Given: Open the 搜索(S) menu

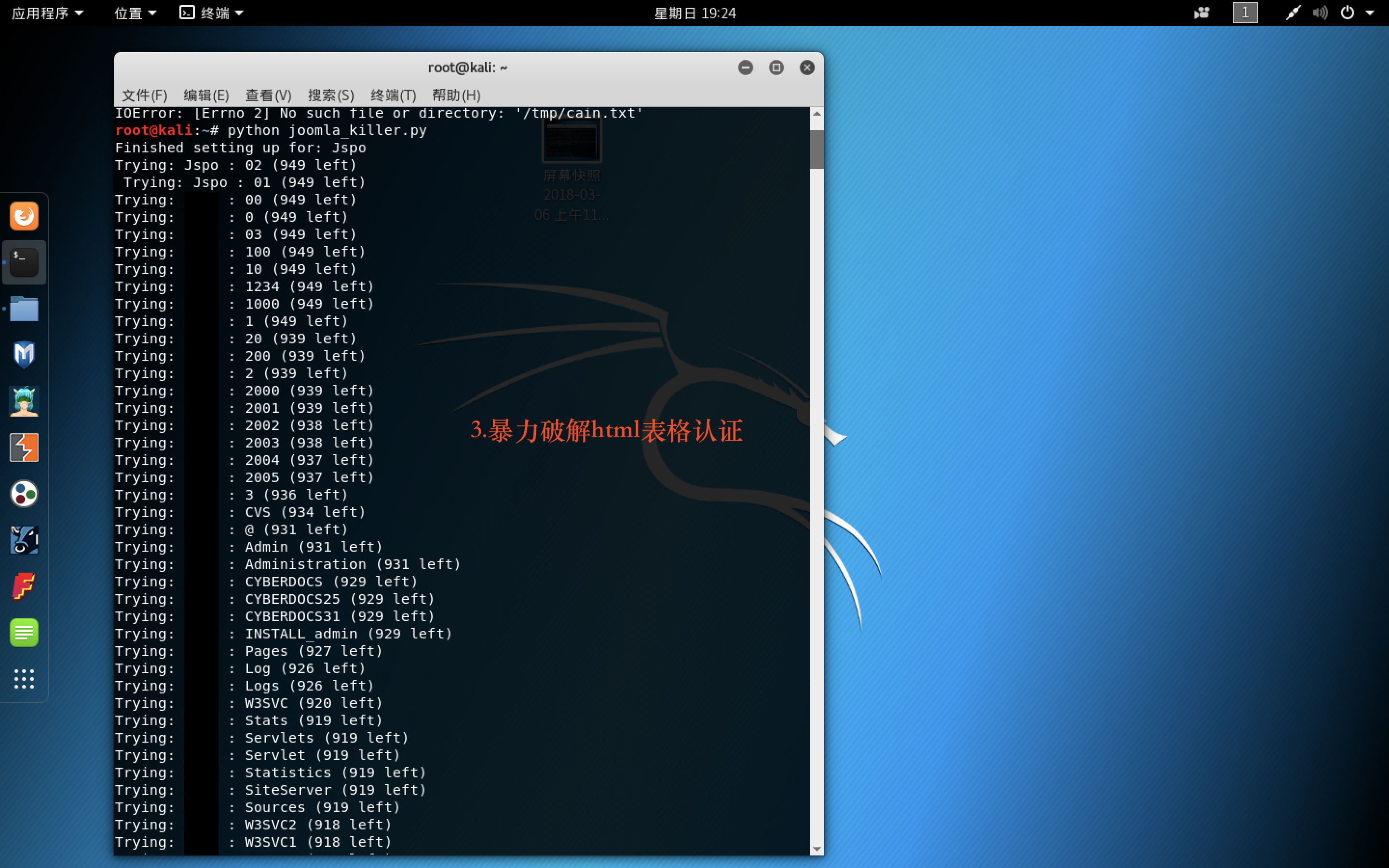Looking at the screenshot, I should [330, 95].
